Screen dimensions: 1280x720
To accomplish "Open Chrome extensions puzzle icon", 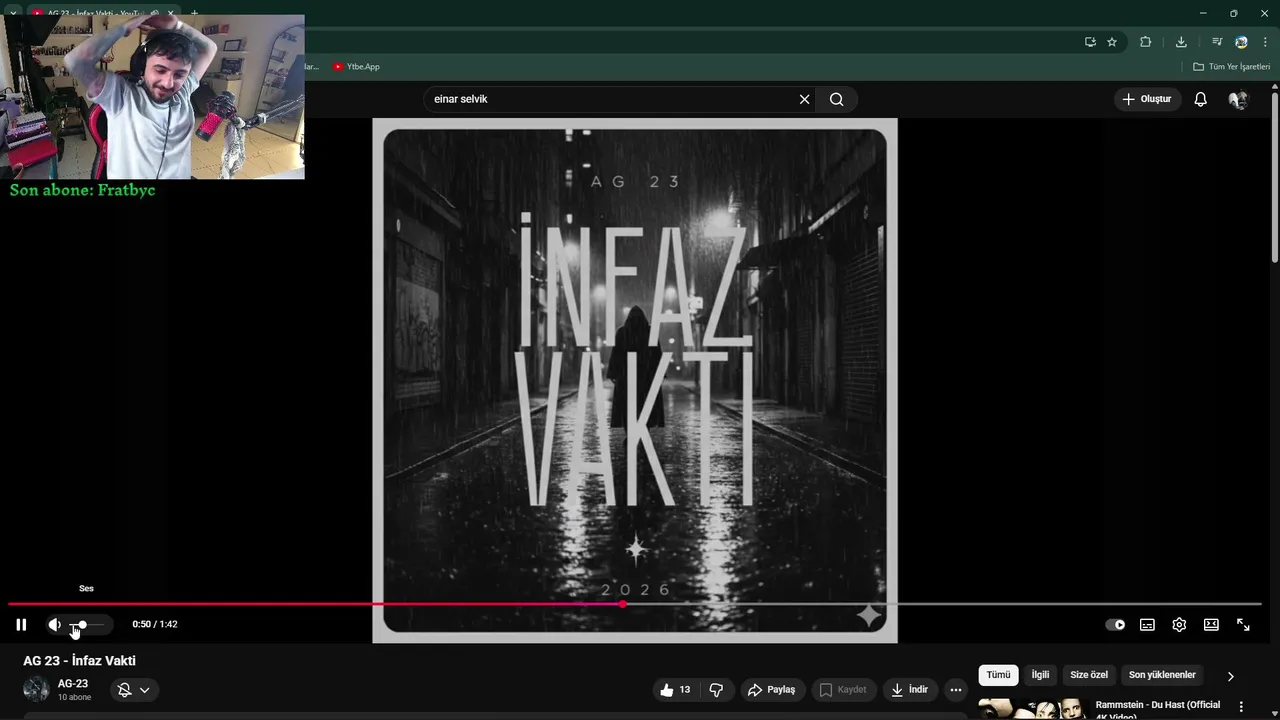I will pos(1146,42).
